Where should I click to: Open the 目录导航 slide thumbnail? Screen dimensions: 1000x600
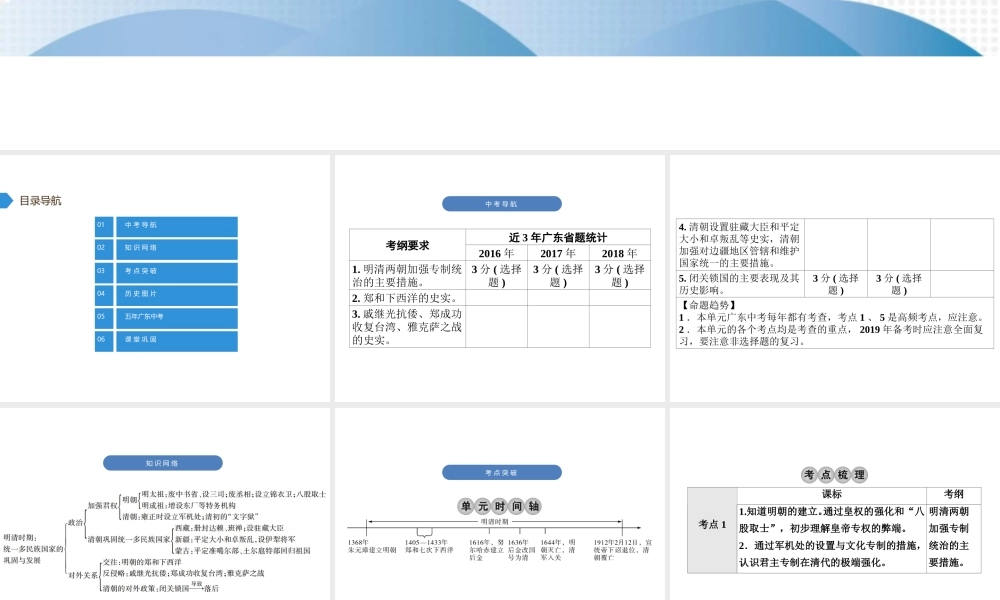[x=165, y=278]
